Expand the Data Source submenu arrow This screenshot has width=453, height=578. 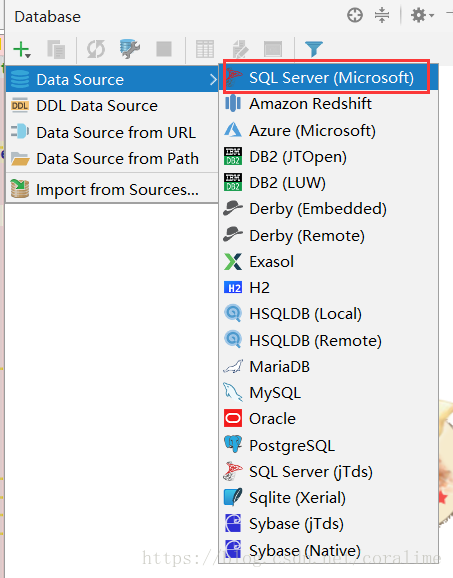[x=213, y=79]
